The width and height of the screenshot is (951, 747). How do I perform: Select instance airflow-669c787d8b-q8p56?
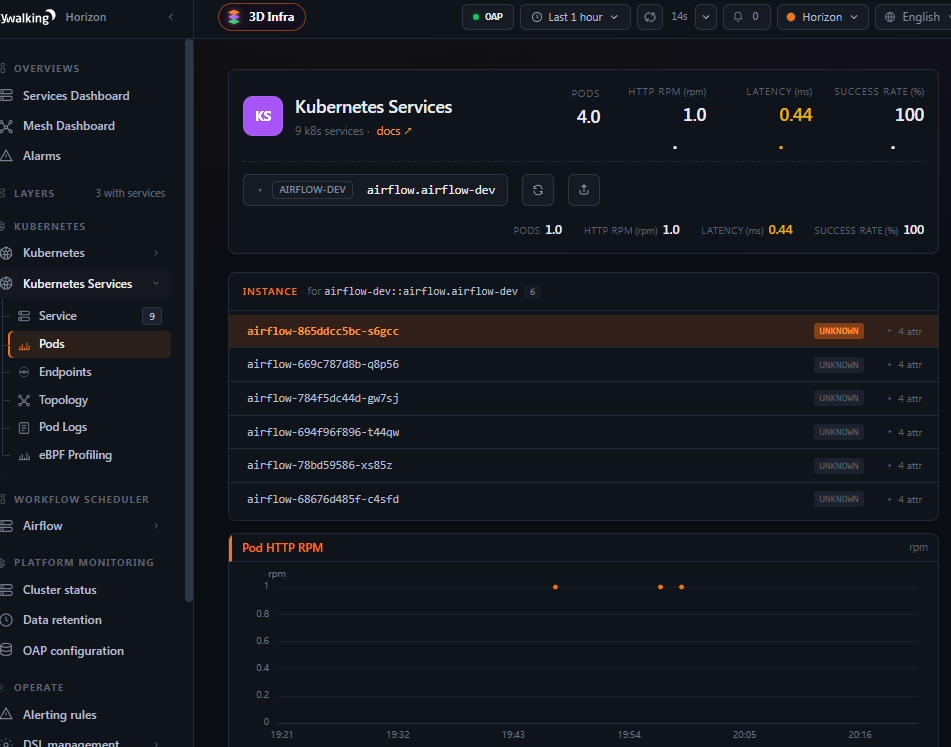pos(583,364)
